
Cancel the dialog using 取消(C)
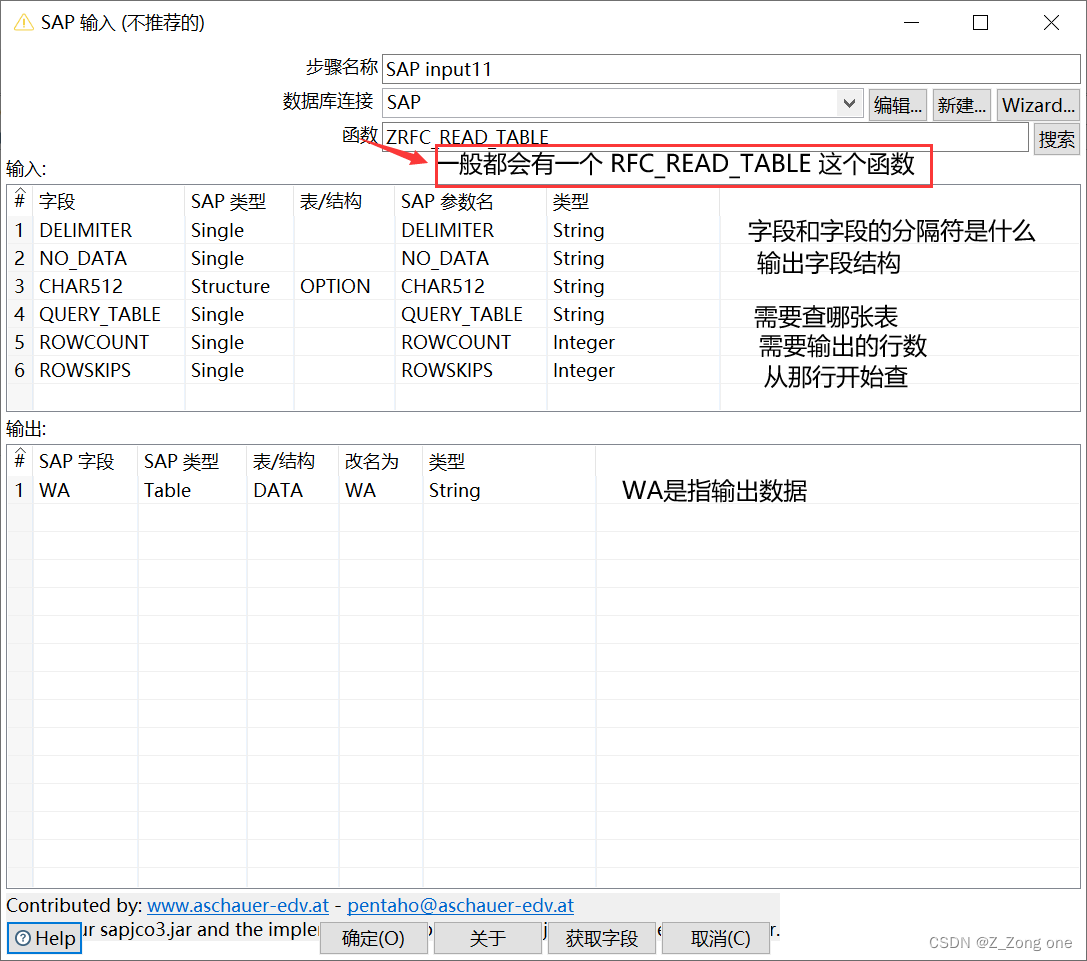click(x=715, y=938)
